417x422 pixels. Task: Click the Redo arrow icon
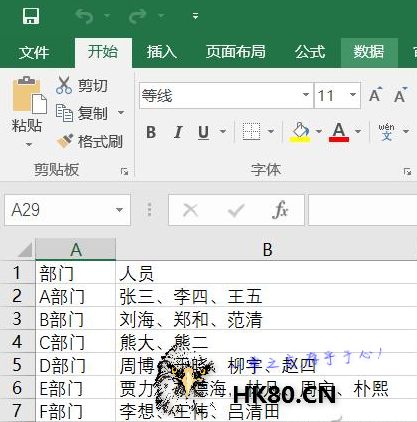point(138,16)
